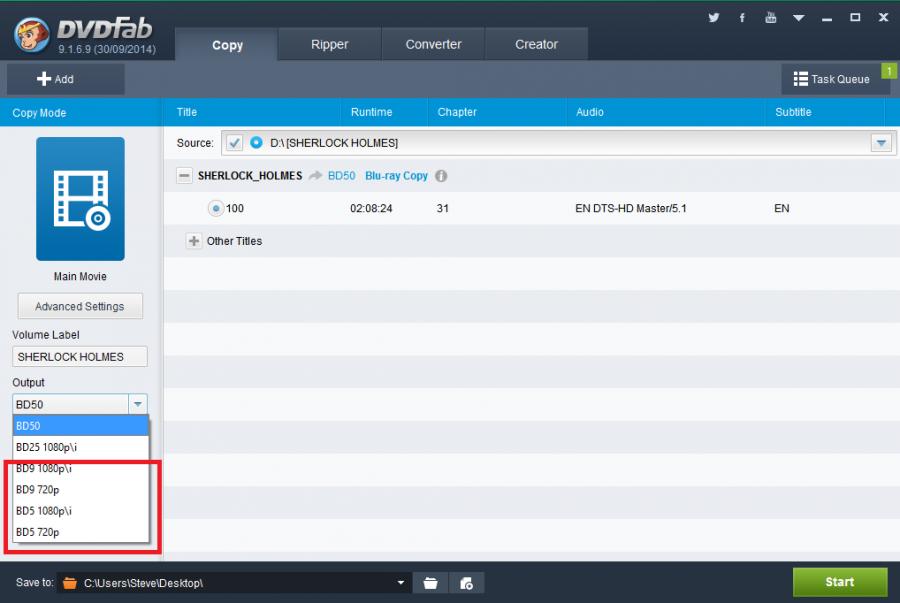This screenshot has height=603, width=900.
Task: Switch to the Converter tab
Action: tap(433, 44)
